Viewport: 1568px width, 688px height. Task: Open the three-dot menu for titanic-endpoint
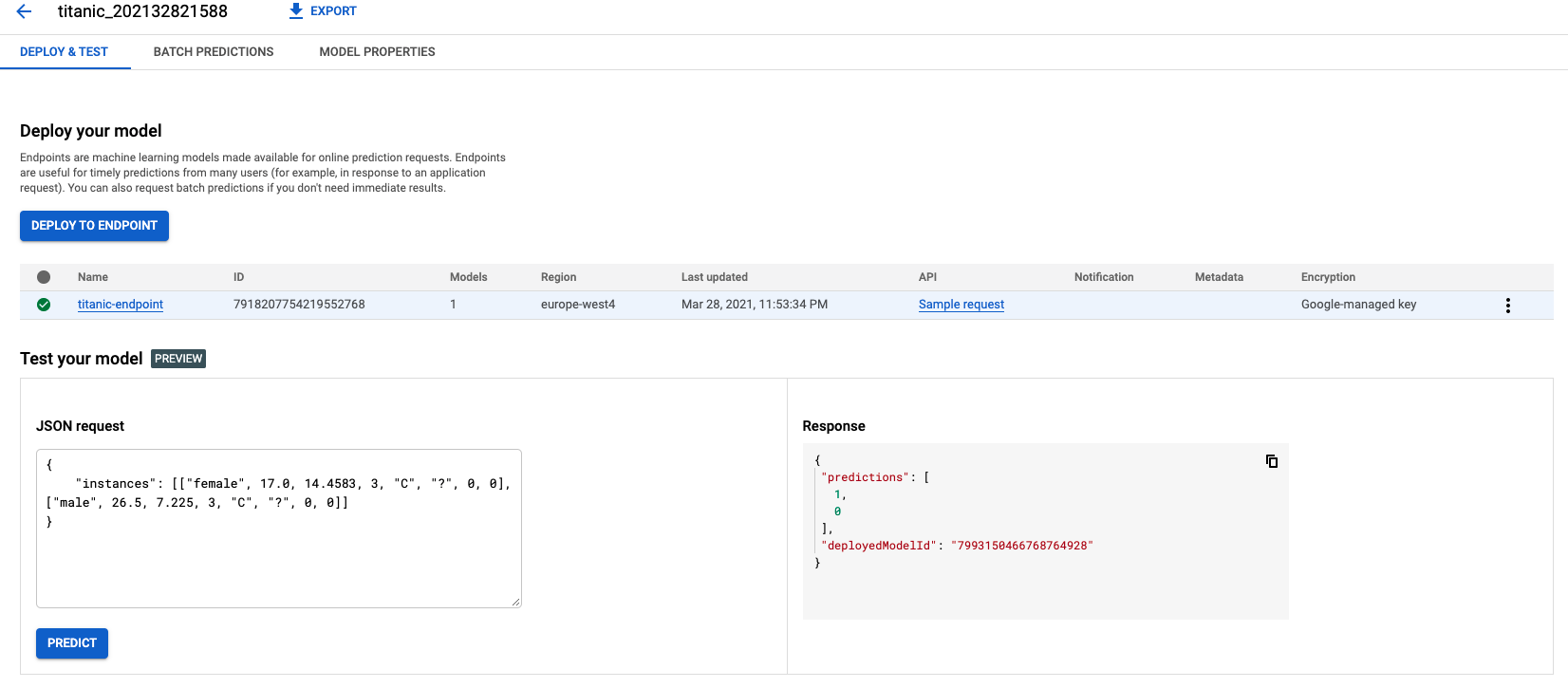(x=1507, y=306)
